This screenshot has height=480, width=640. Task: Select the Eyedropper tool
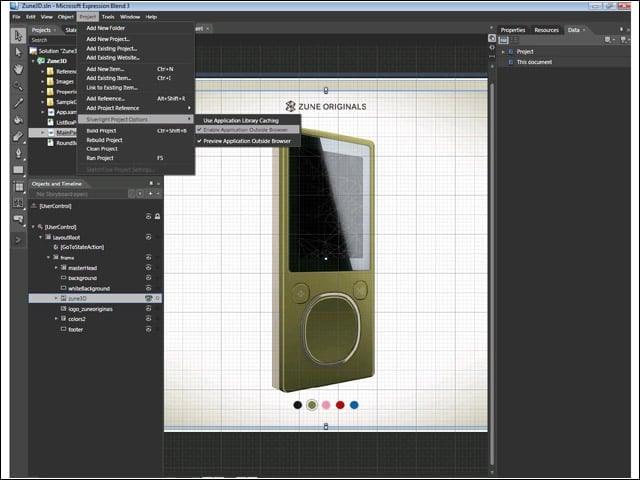click(18, 102)
